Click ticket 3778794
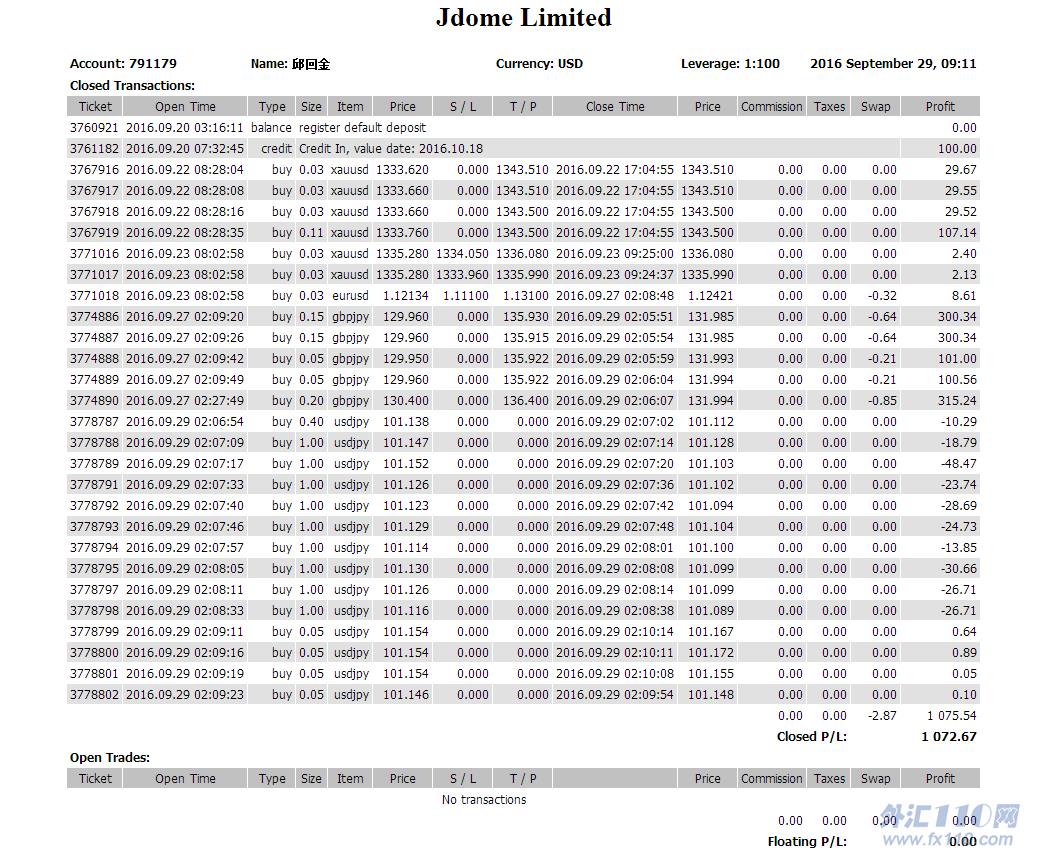 tap(94, 548)
